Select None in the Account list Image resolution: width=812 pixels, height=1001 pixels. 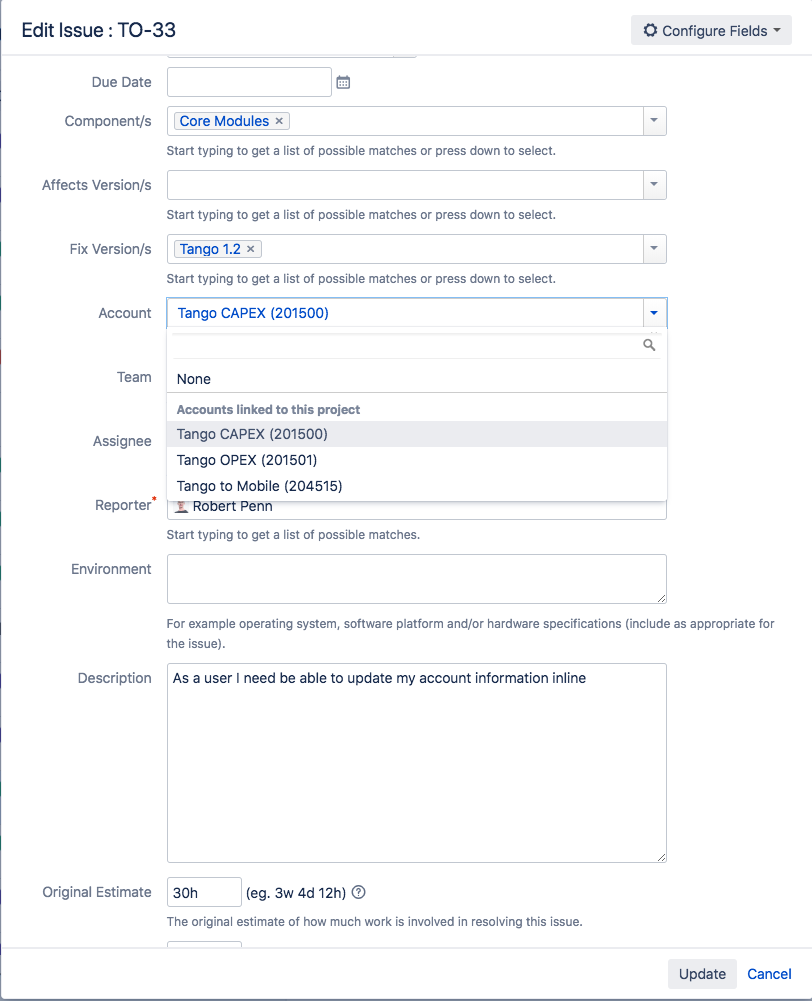click(194, 379)
